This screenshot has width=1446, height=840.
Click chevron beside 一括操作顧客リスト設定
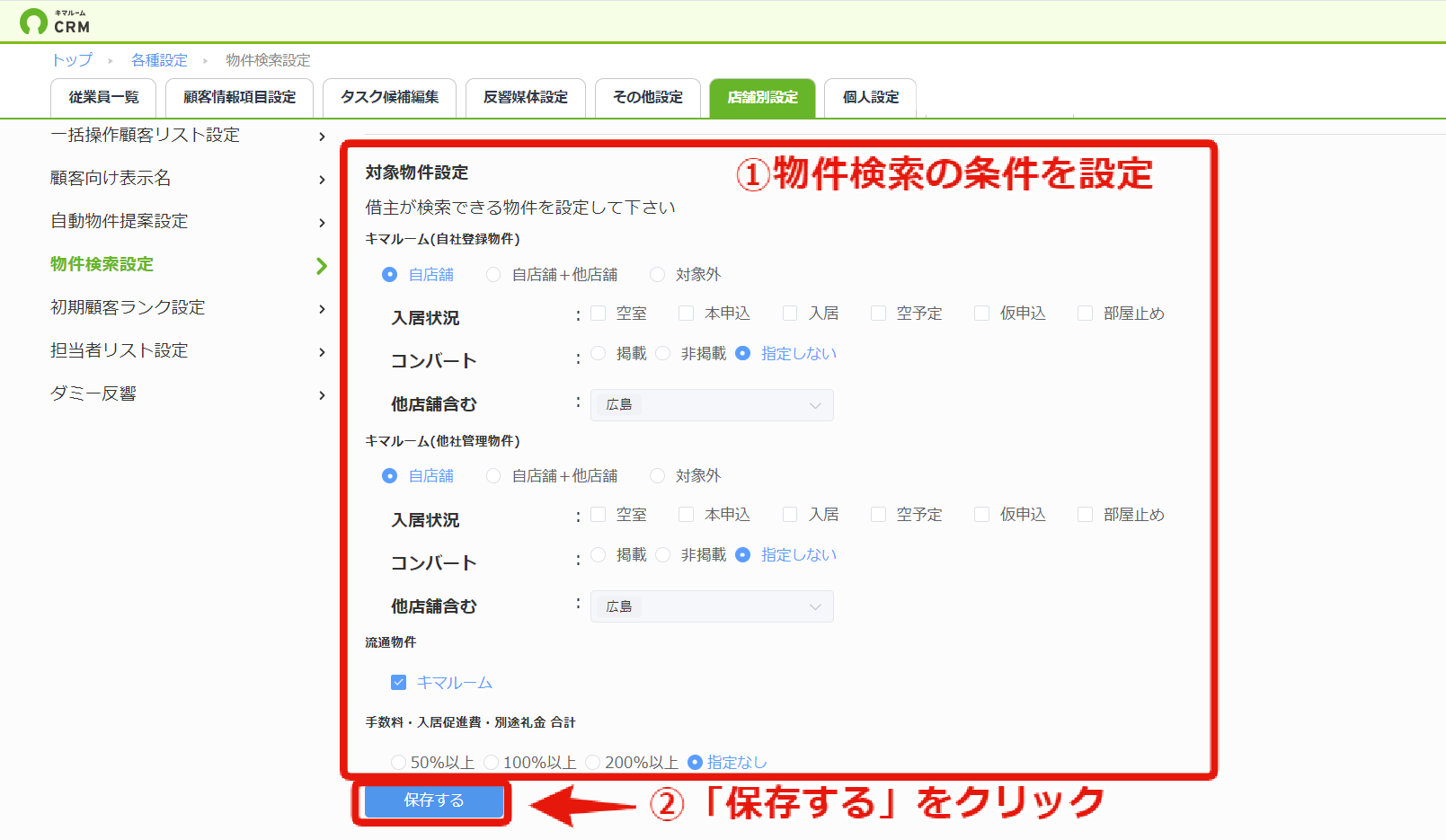click(x=322, y=137)
